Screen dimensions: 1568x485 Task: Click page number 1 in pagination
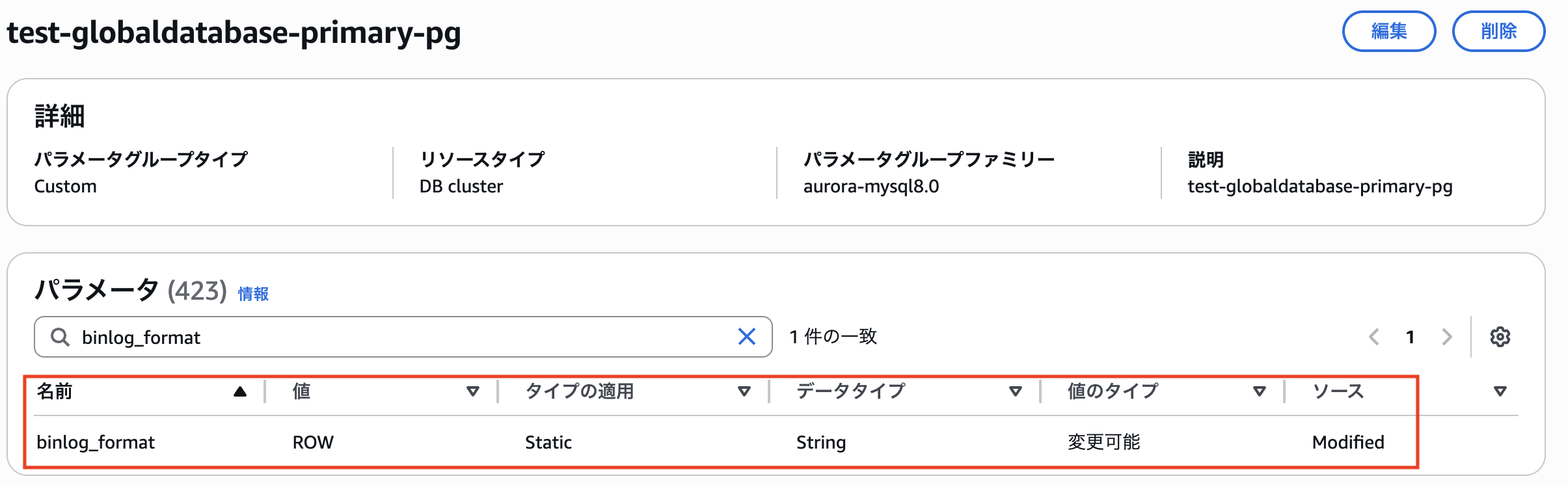point(1410,337)
